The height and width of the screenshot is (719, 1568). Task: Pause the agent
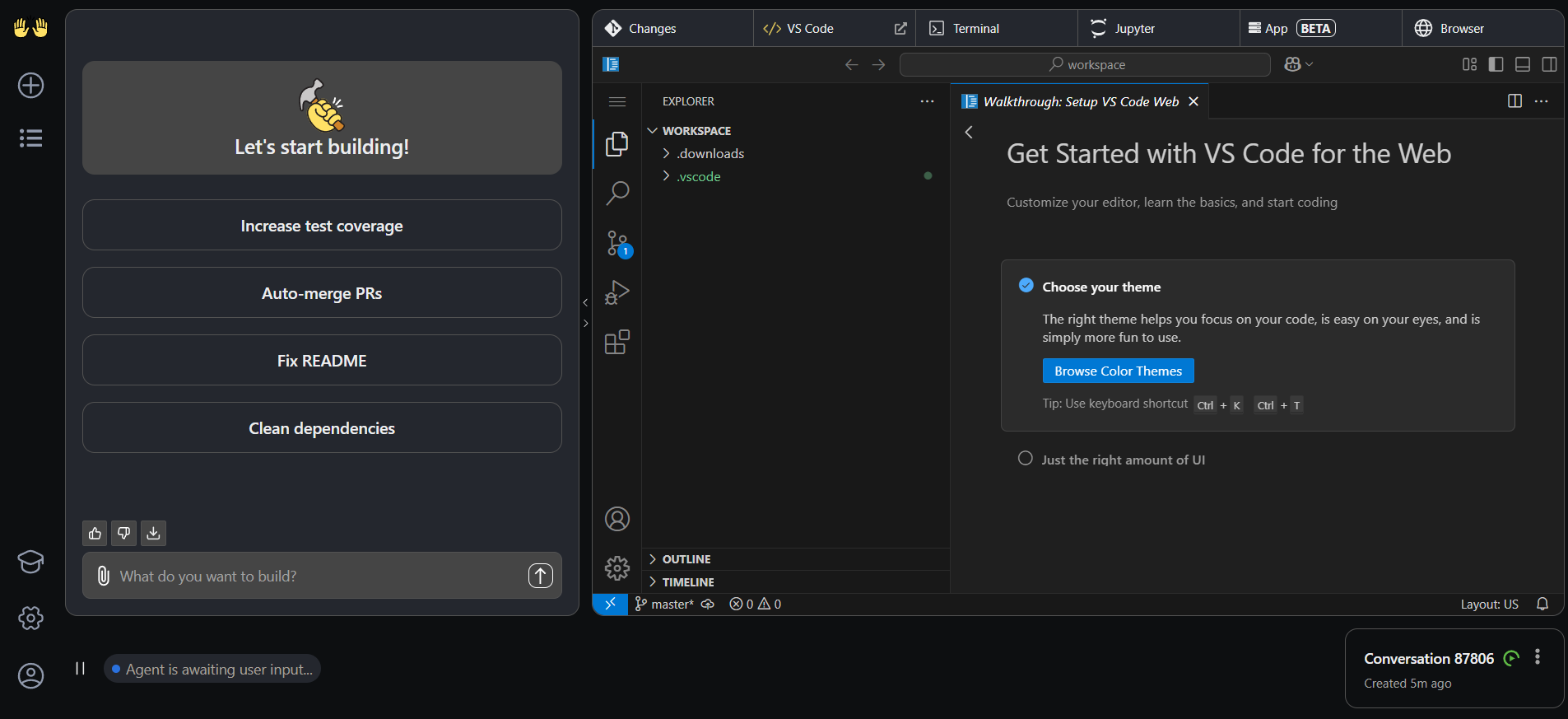tap(80, 669)
